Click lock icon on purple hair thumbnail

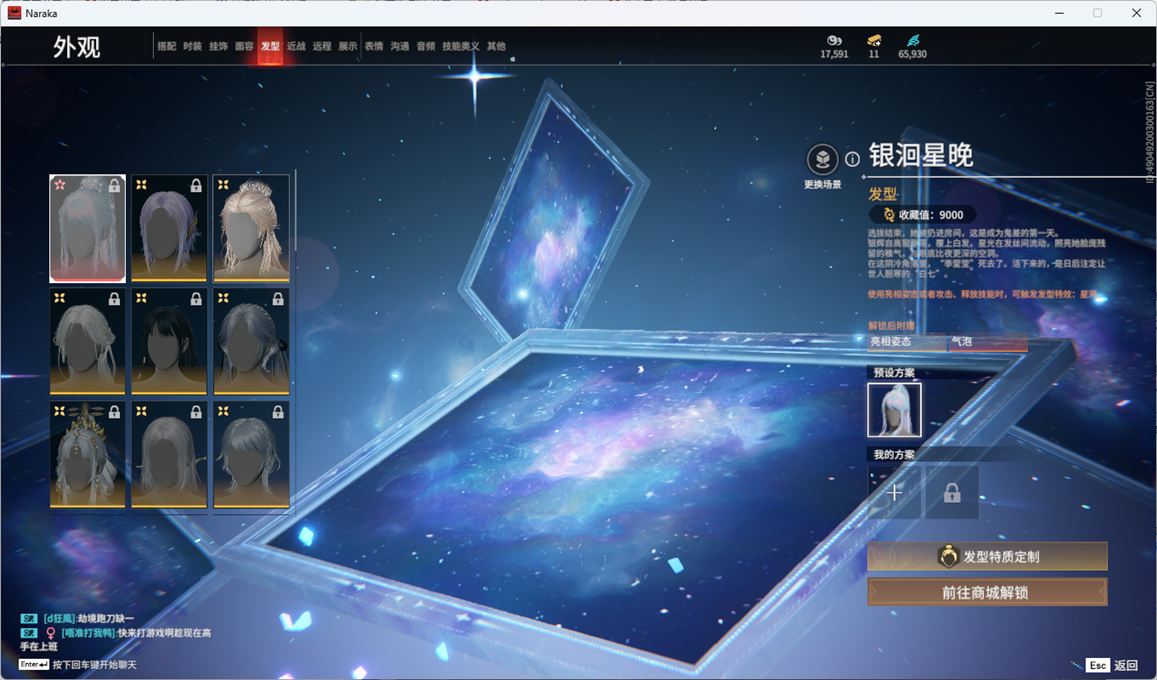(x=196, y=186)
